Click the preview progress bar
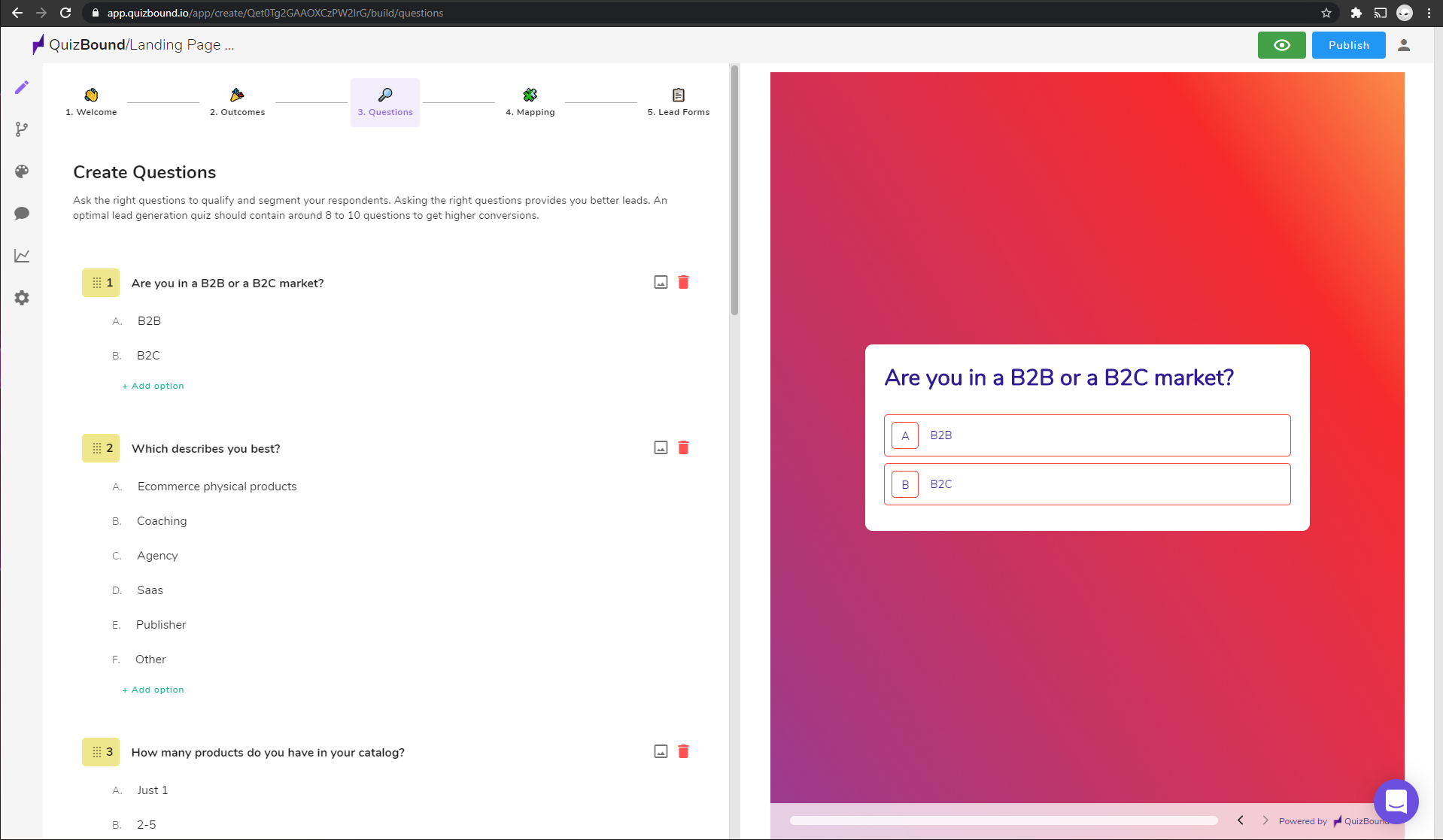 tap(1004, 820)
